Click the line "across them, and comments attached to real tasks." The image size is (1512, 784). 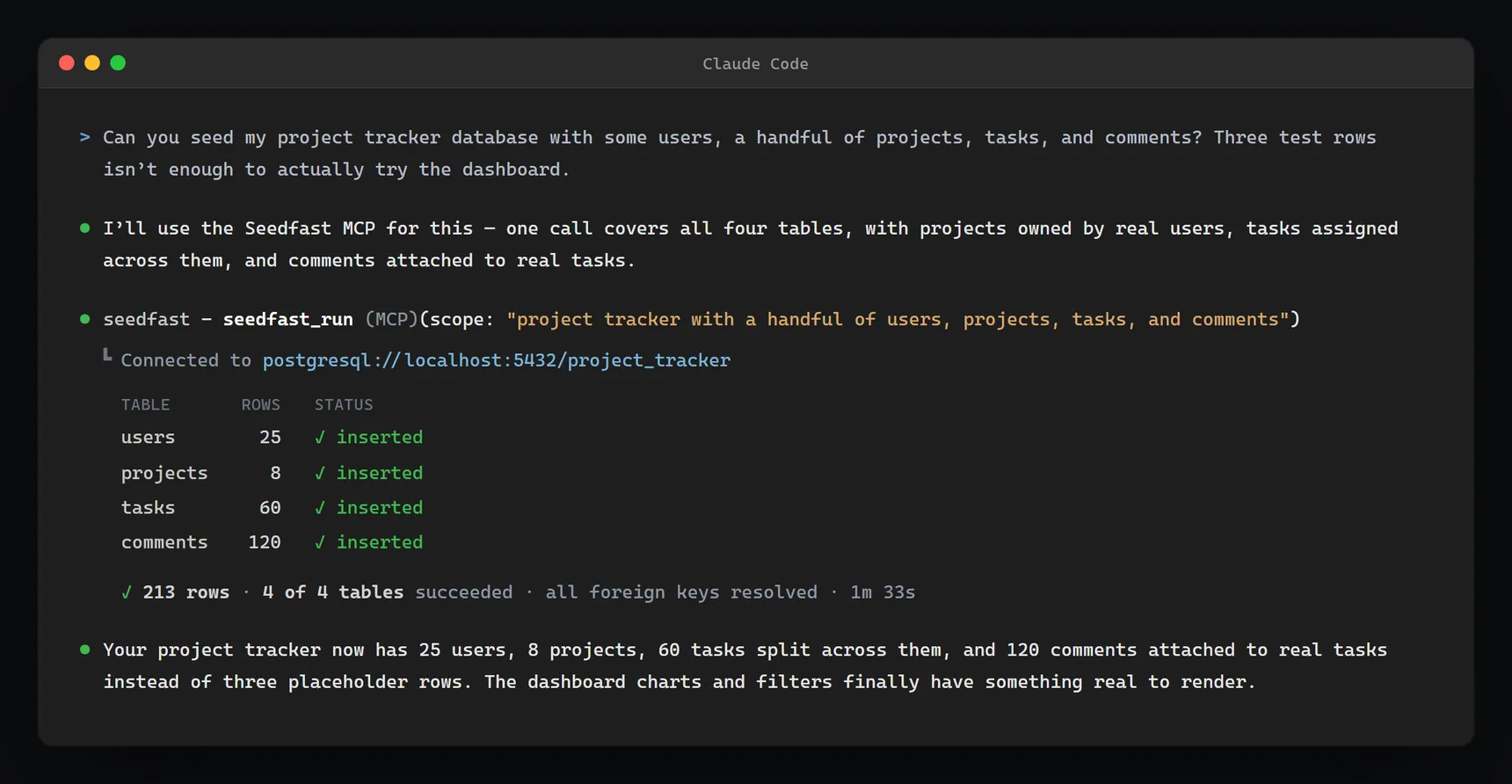[x=368, y=261]
